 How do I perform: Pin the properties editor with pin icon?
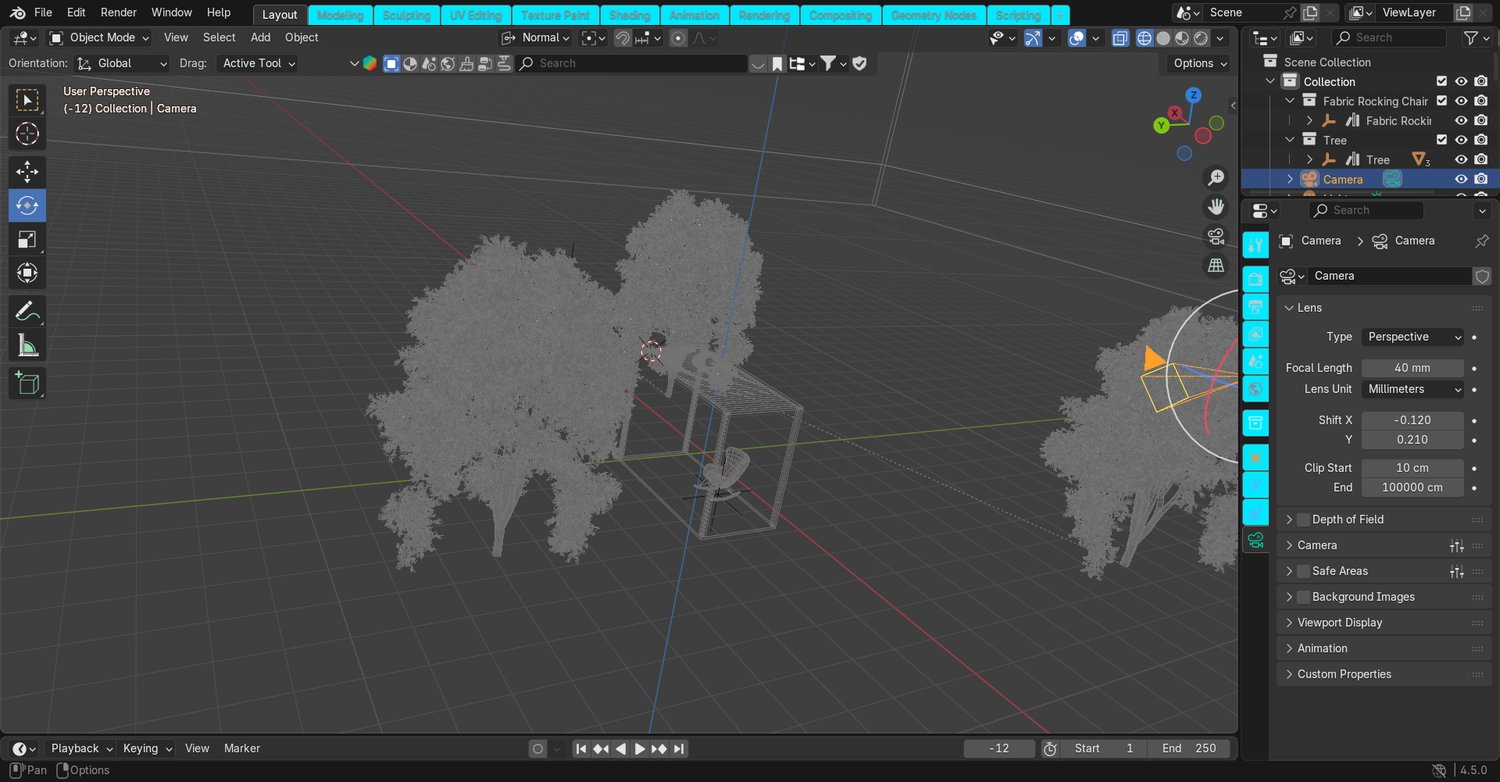pos(1482,241)
